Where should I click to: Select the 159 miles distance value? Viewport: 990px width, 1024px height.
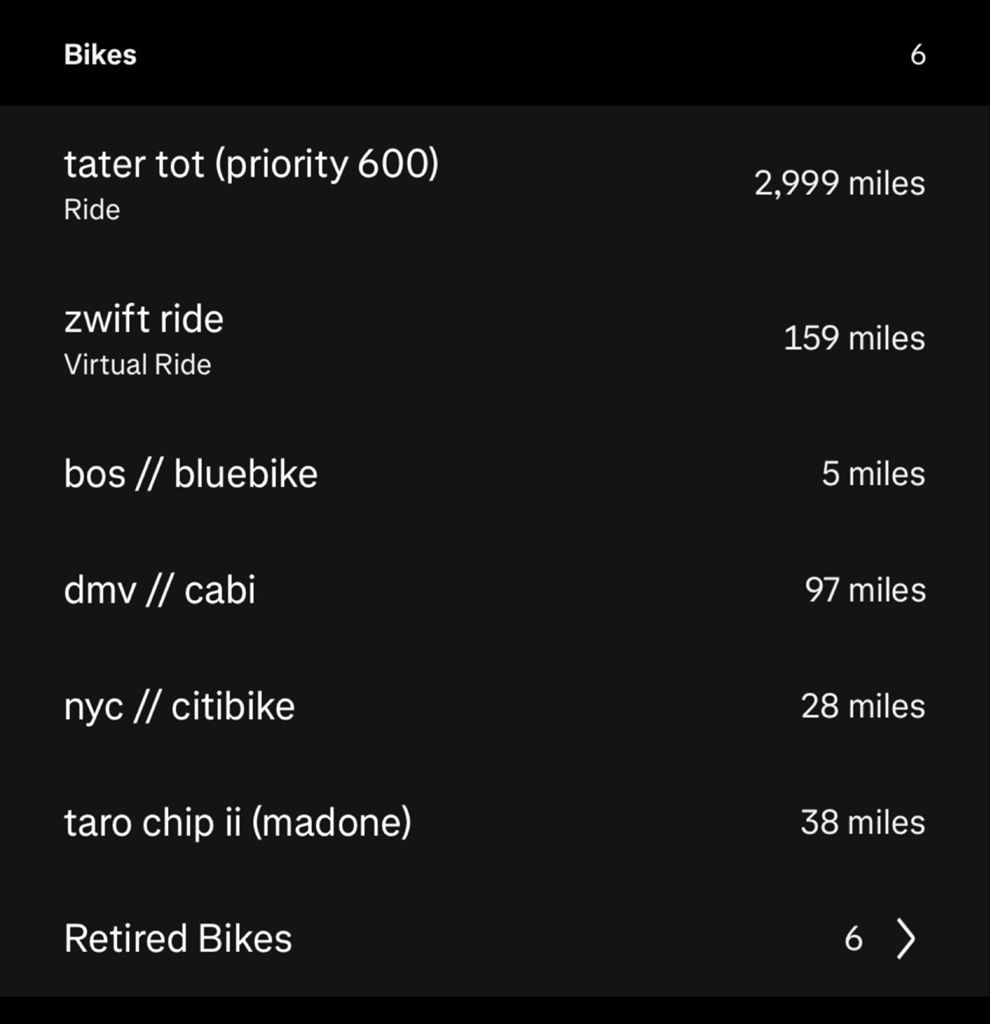[x=854, y=338]
